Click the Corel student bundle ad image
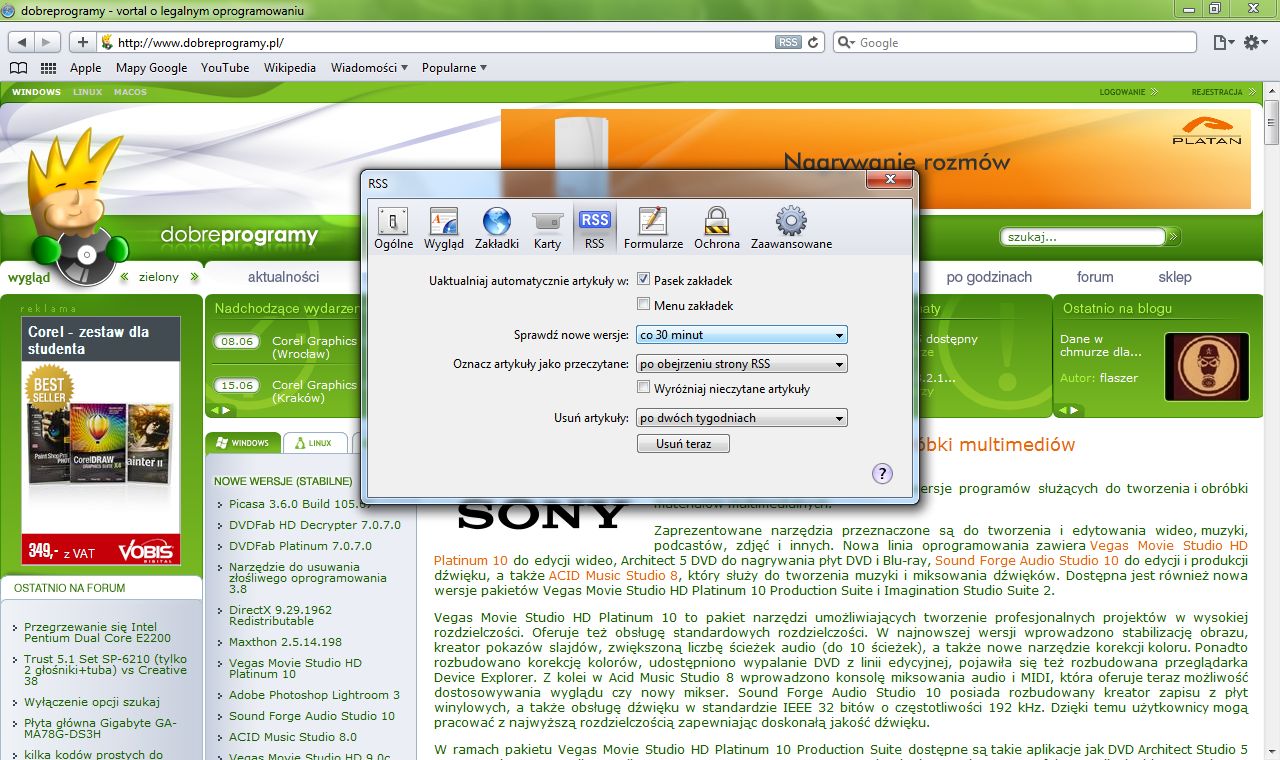1280x760 pixels. point(101,441)
